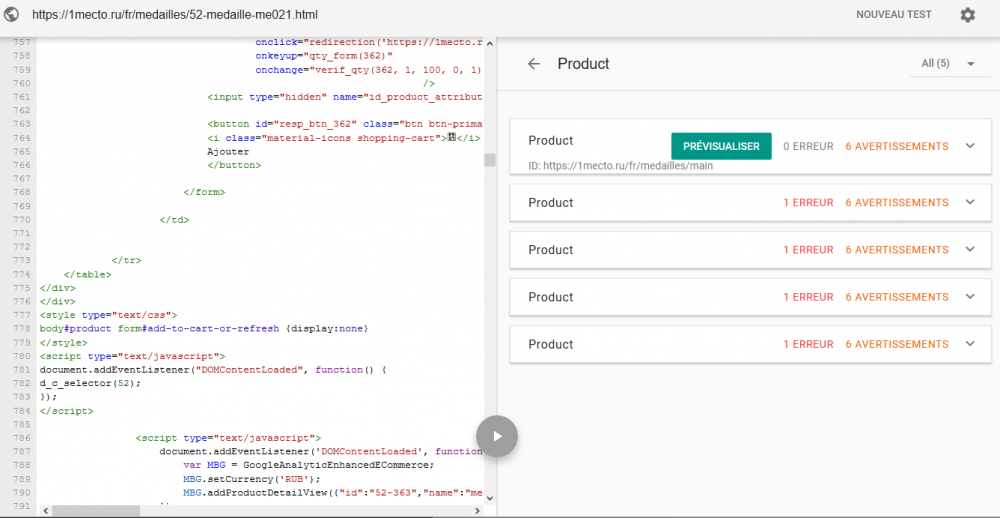Expand the second Product result chevron
This screenshot has height=518, width=1000.
click(x=969, y=202)
